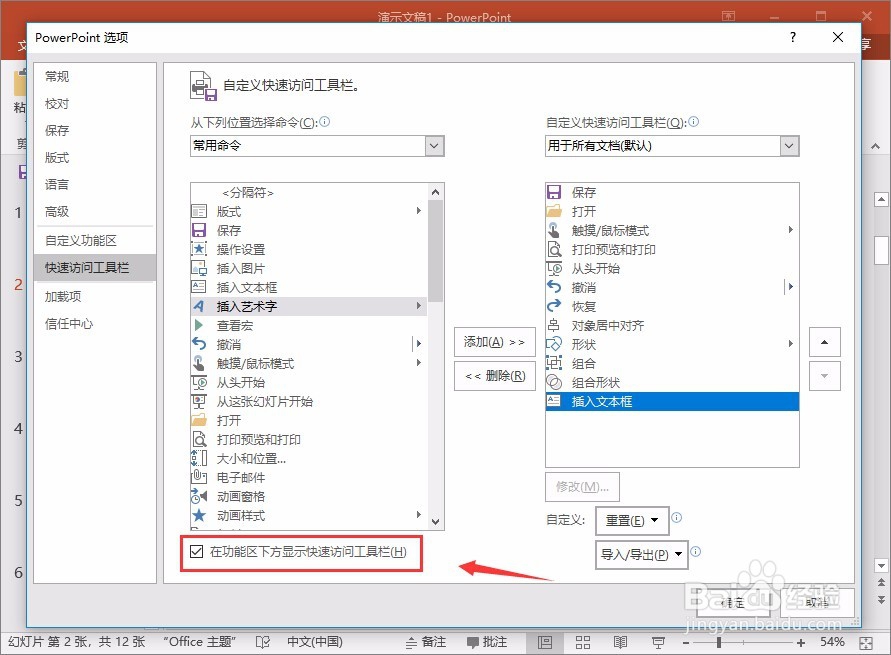Click the 54% zoom level text
Image resolution: width=891 pixels, height=655 pixels.
832,642
